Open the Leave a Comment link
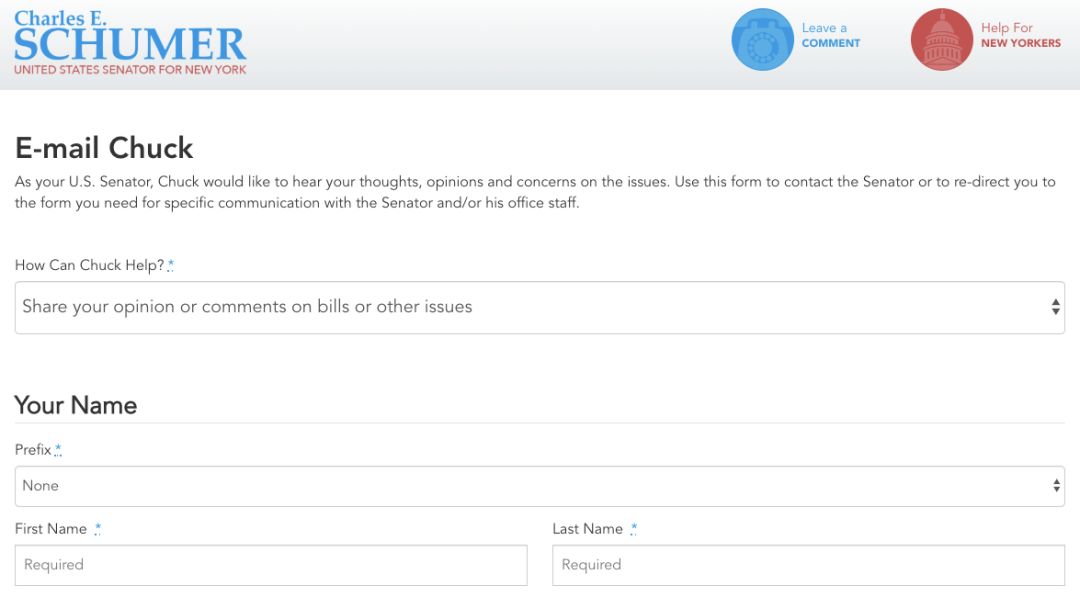 (831, 35)
